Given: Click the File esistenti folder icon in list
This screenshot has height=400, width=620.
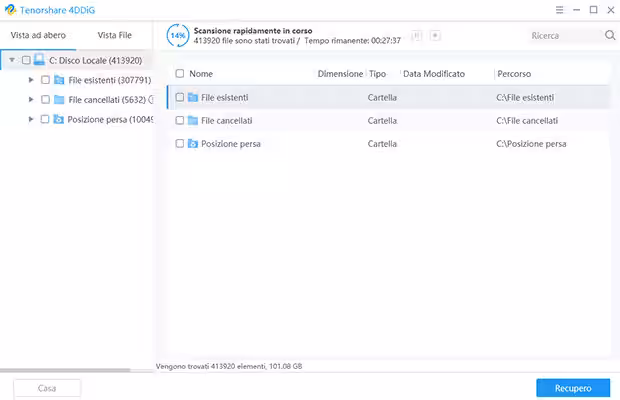Looking at the screenshot, I should tap(193, 97).
